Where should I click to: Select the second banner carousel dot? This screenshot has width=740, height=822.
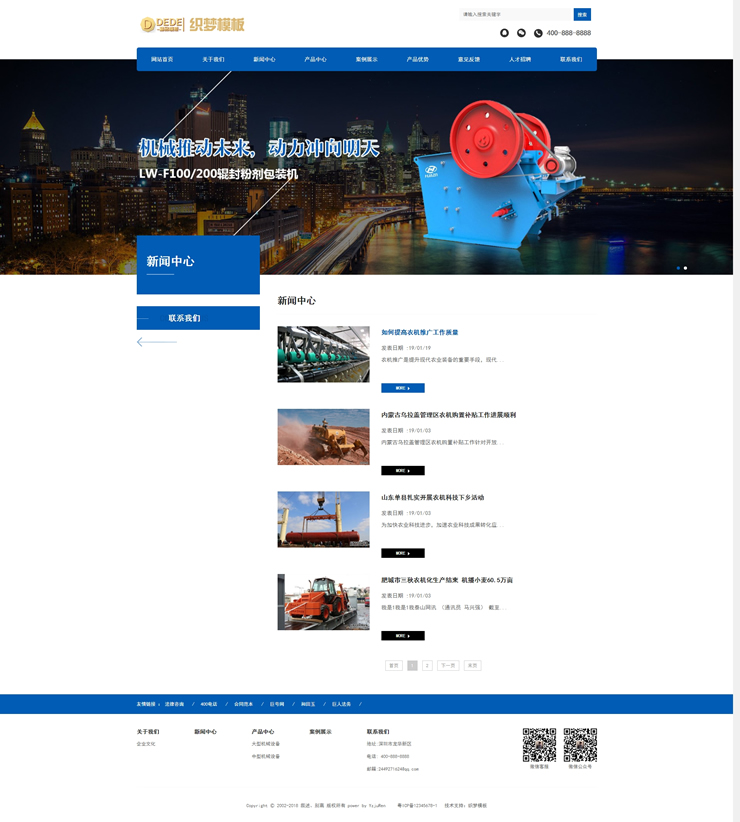point(685,268)
